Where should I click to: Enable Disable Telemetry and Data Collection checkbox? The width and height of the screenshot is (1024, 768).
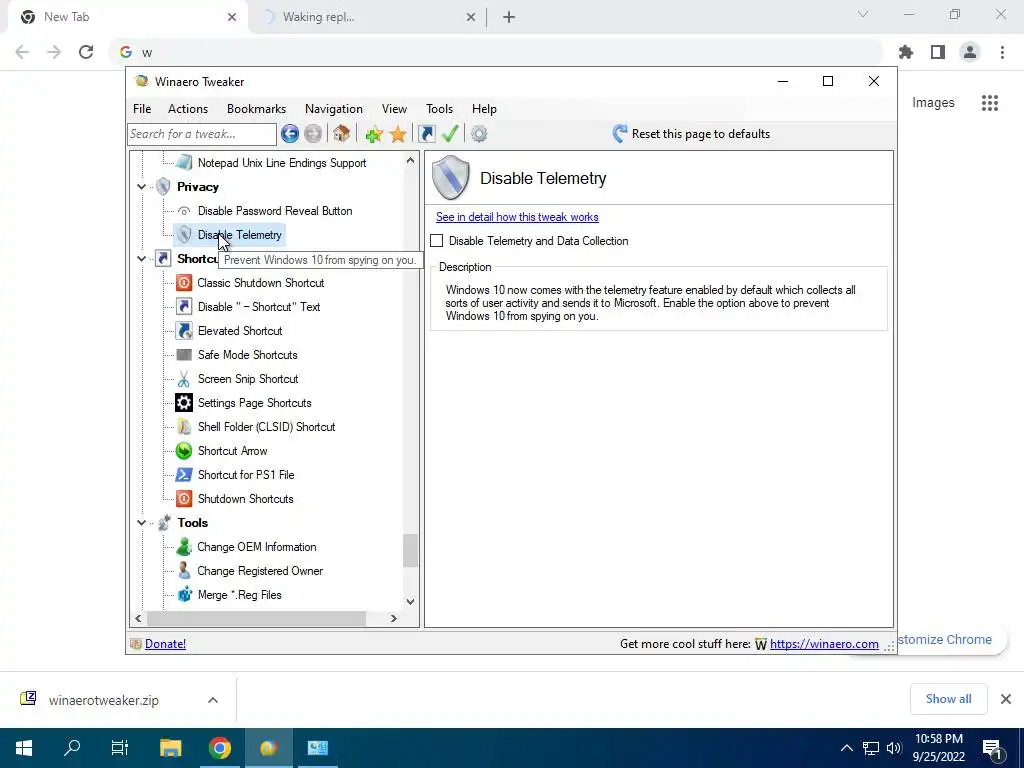(437, 241)
